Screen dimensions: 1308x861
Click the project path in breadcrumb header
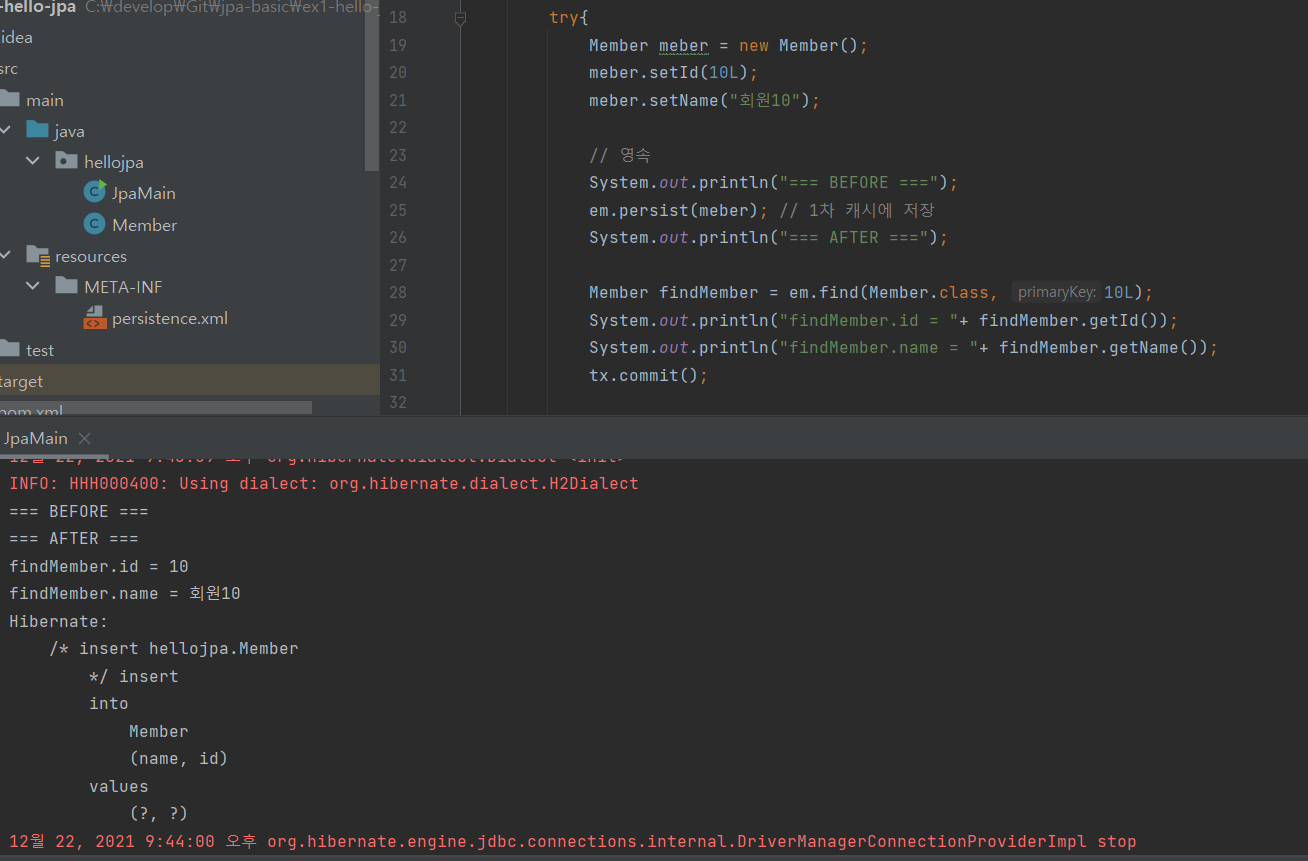[233, 8]
